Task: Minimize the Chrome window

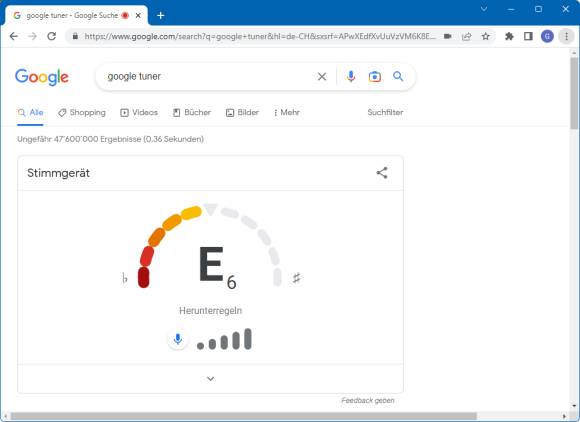Action: pyautogui.click(x=511, y=9)
